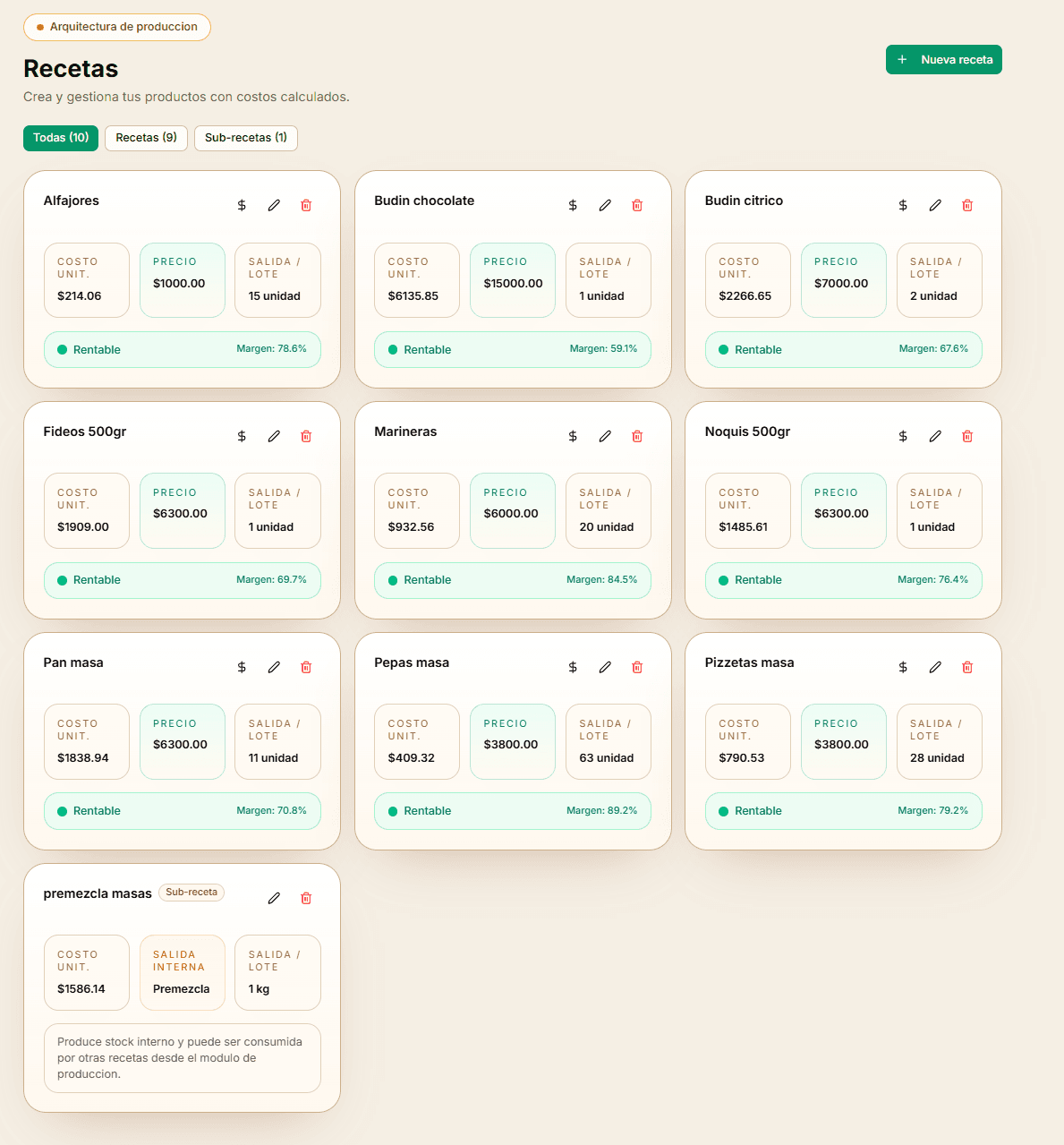Open the edit pencil icon for premezcla masas
1064x1145 pixels.
click(274, 898)
